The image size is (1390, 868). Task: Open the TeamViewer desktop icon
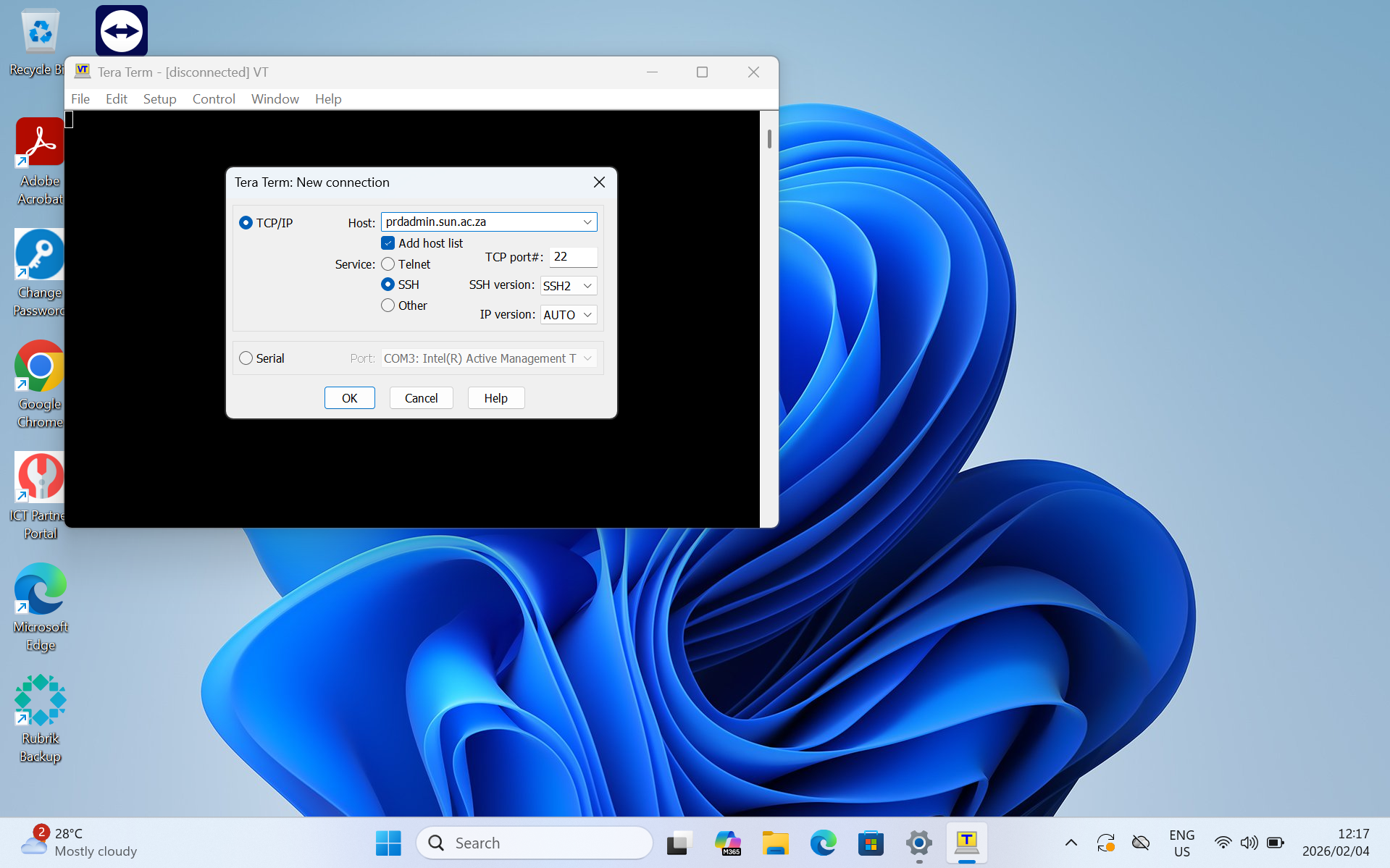pos(121,31)
